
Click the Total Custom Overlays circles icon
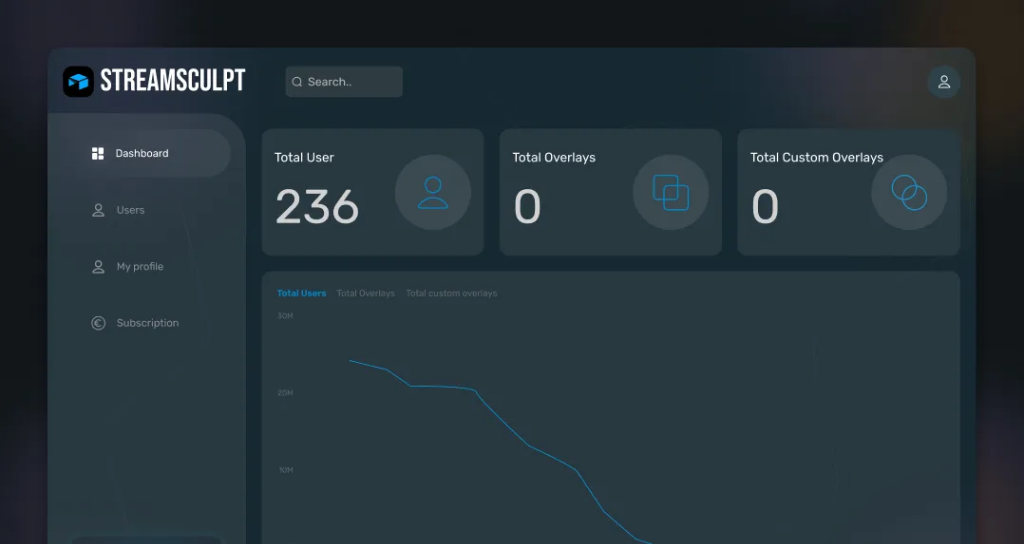click(909, 192)
